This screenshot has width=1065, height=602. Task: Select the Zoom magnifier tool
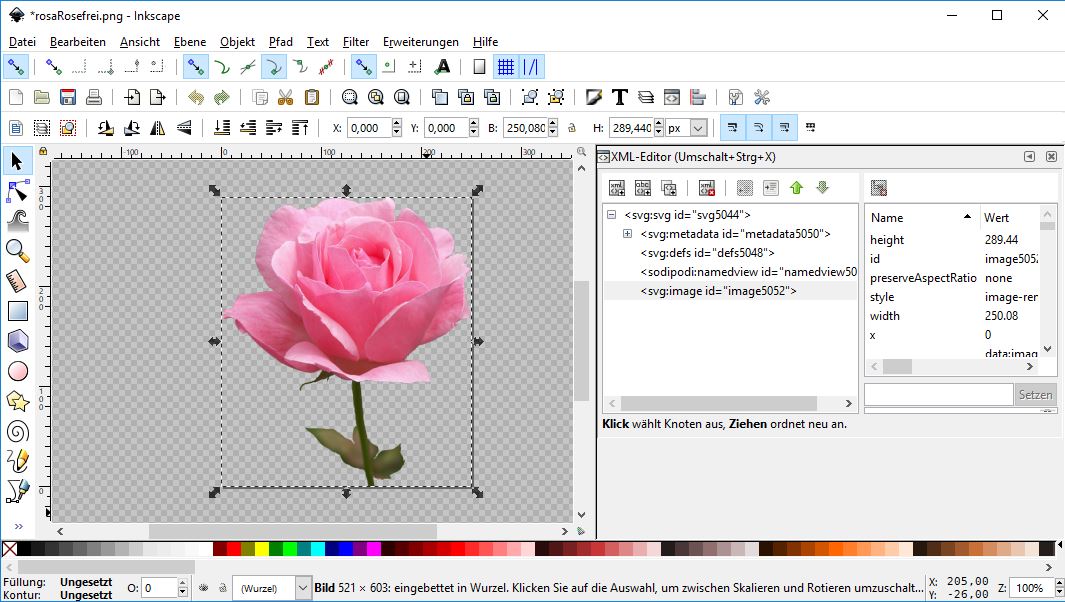17,250
